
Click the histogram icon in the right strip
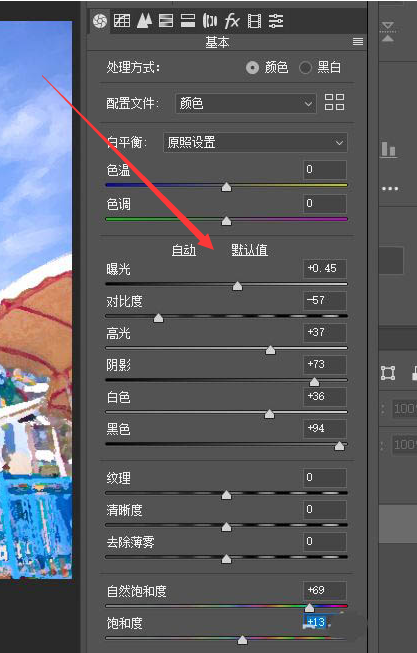(389, 149)
